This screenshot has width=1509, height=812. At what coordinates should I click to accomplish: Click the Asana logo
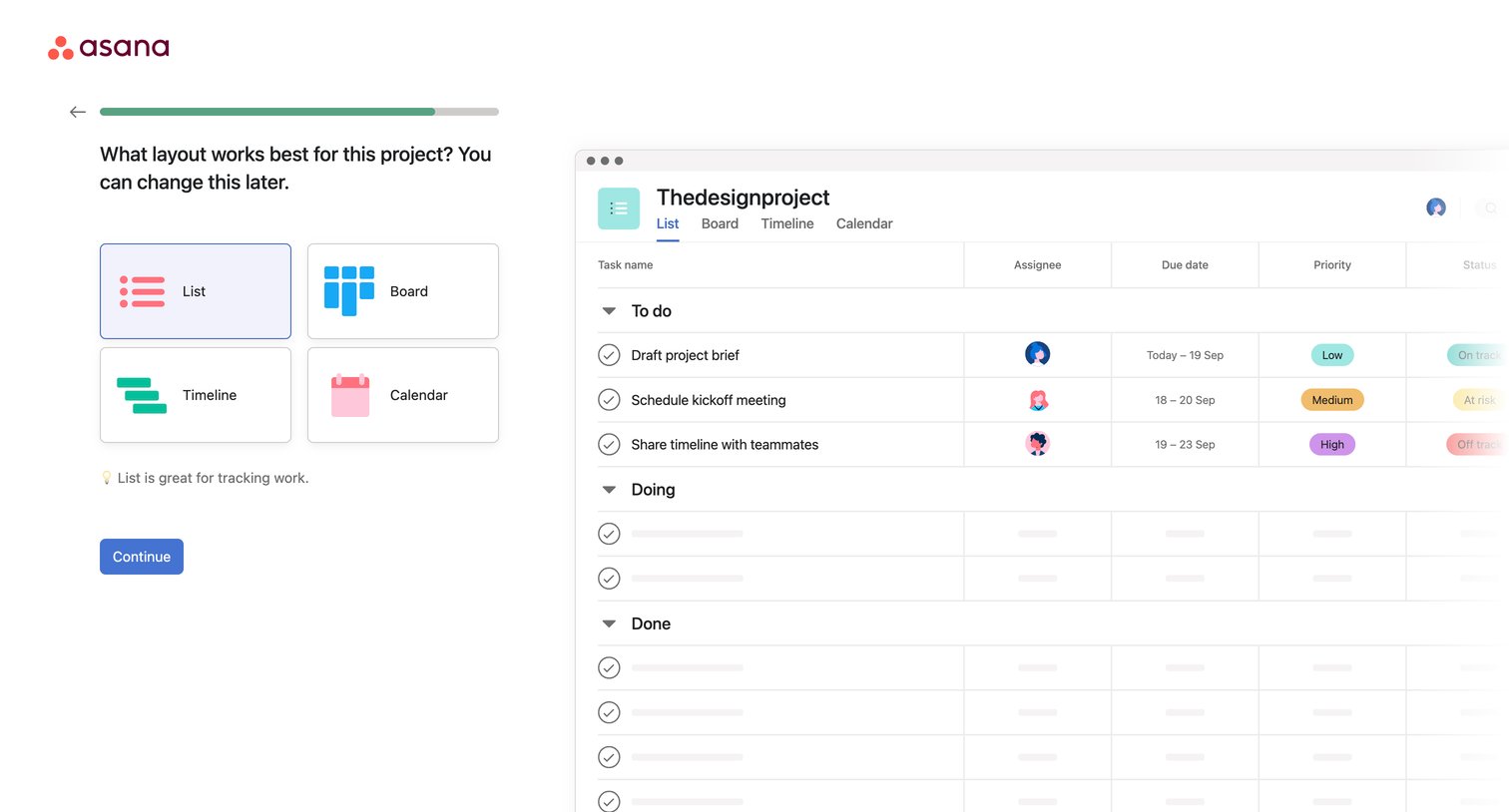[109, 47]
